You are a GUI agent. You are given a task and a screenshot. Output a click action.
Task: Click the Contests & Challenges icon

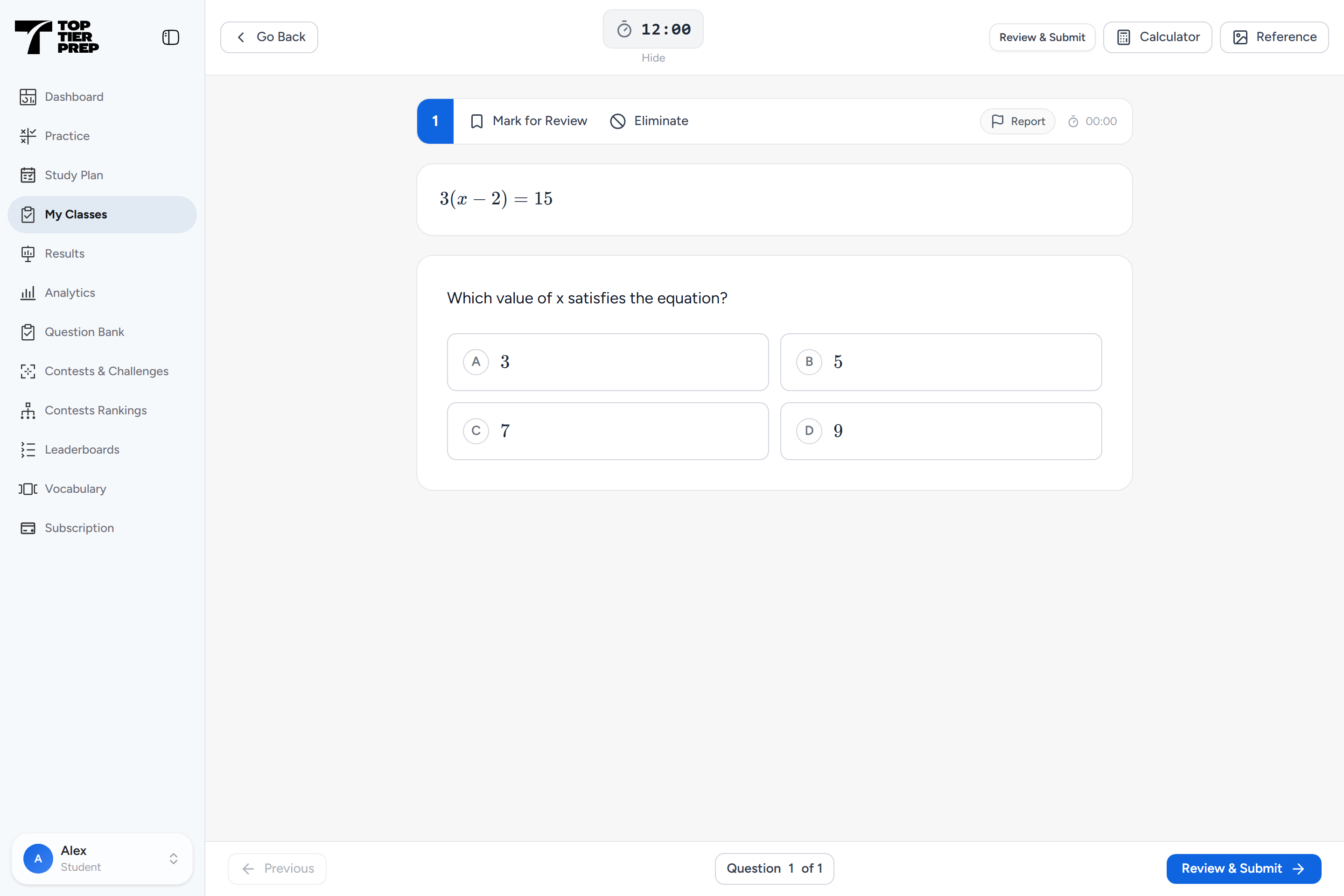coord(28,371)
